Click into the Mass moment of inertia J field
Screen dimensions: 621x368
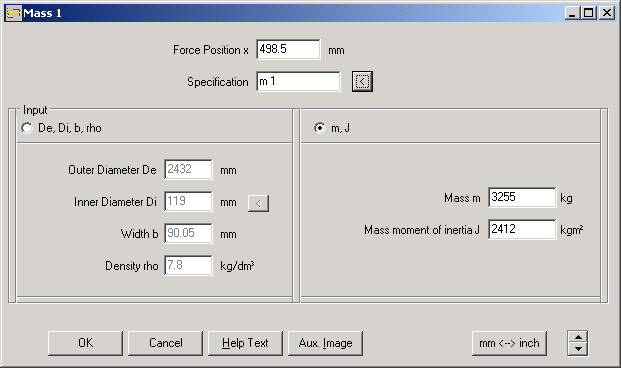click(522, 229)
